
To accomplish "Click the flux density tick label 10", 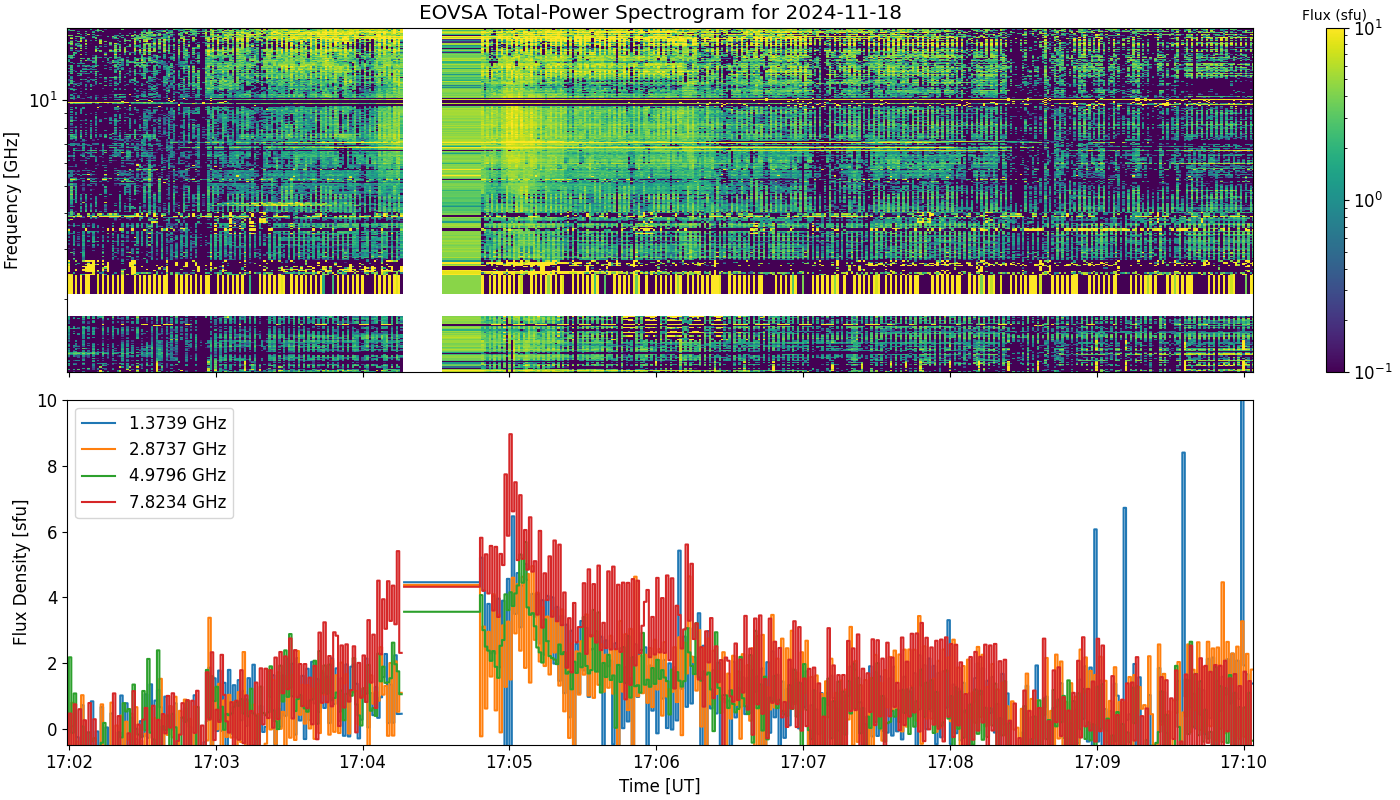I will (48, 401).
